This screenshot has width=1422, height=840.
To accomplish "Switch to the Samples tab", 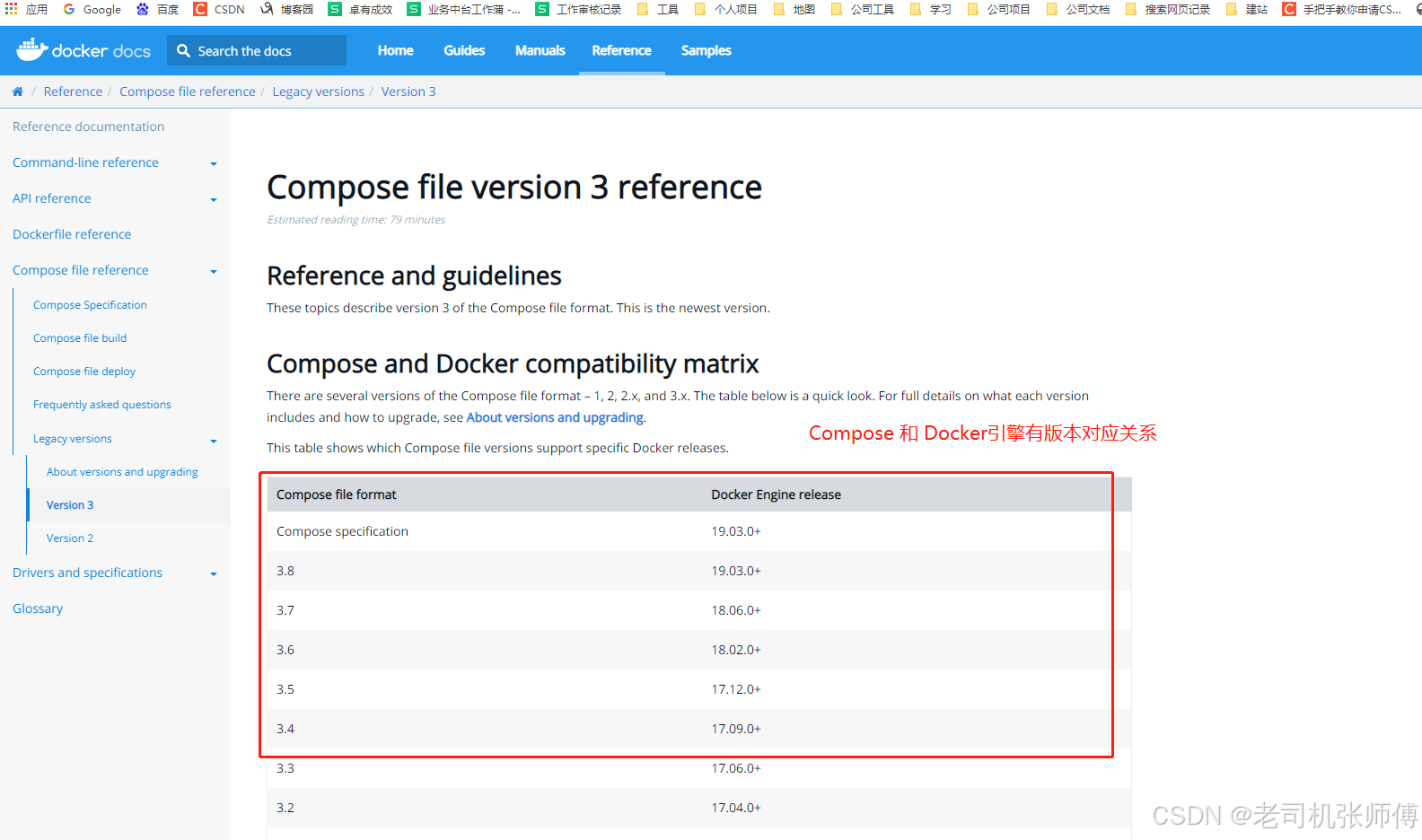I will coord(706,50).
